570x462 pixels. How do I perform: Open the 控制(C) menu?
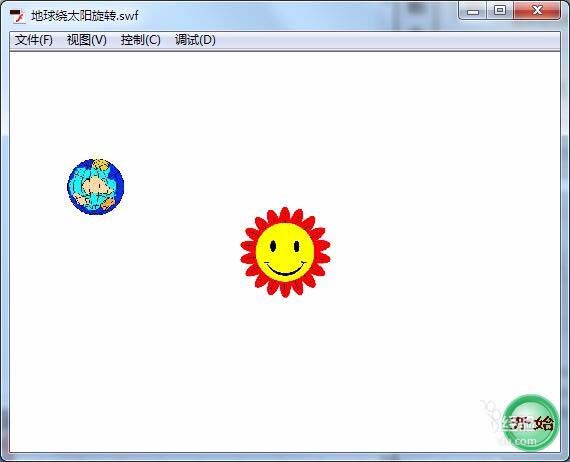coord(141,40)
